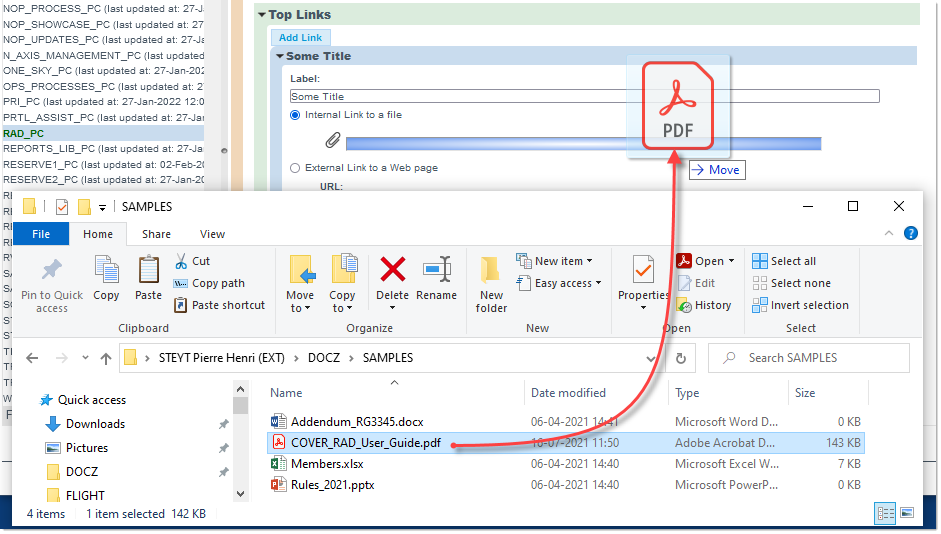Switch to the View ribbon tab
Screen dimensions: 941x534
[212, 234]
